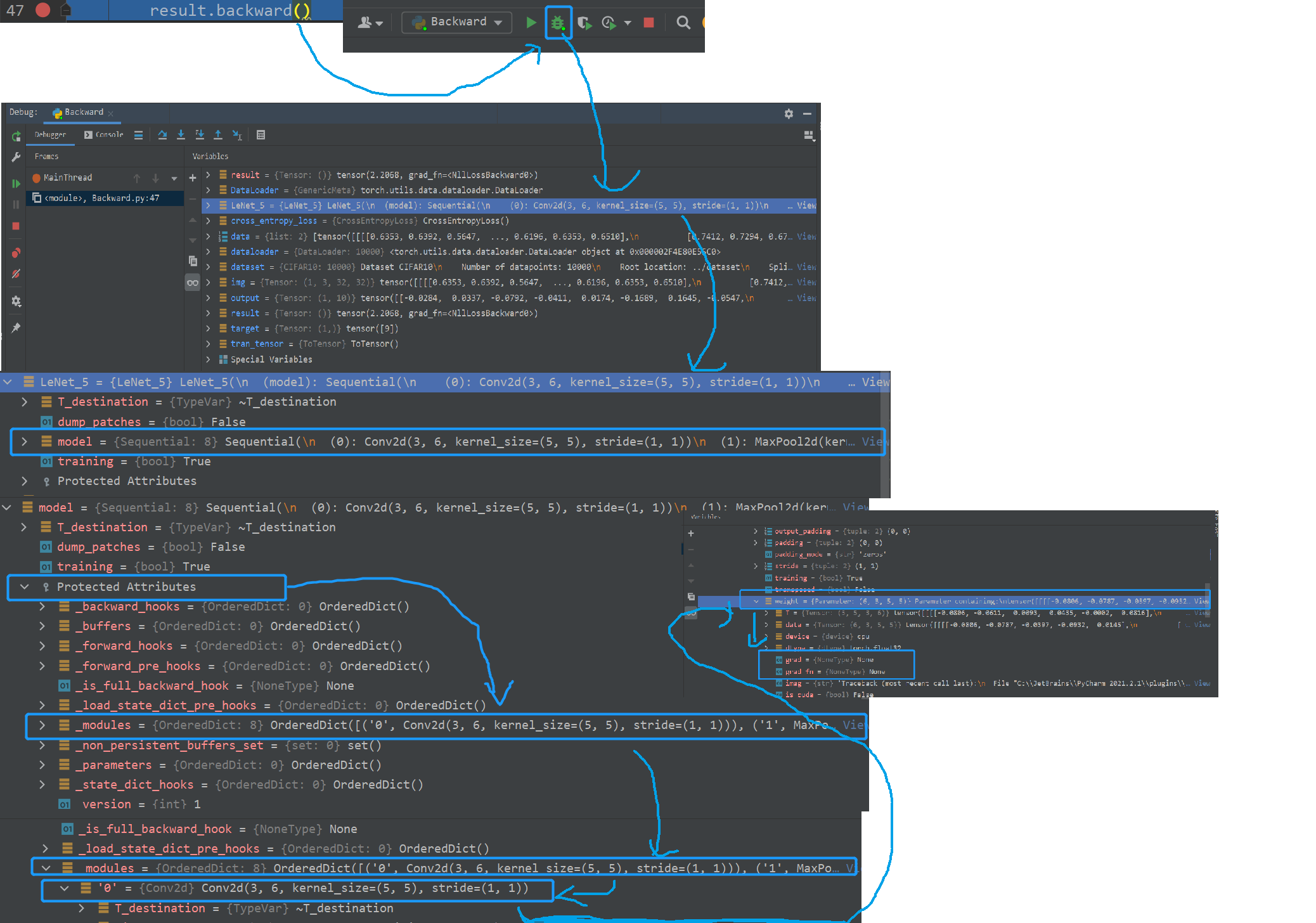Expand the _modules OrderedDict entry
This screenshot has height=923, width=1316.
[x=42, y=725]
